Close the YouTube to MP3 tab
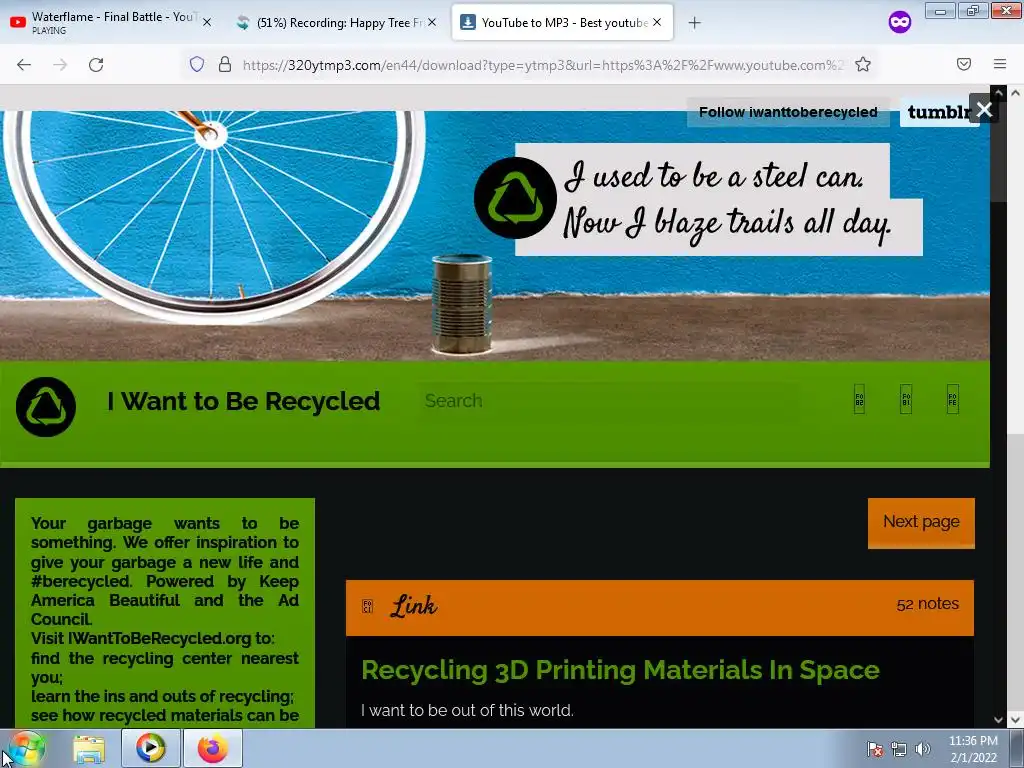Viewport: 1024px width, 768px height. point(657,22)
